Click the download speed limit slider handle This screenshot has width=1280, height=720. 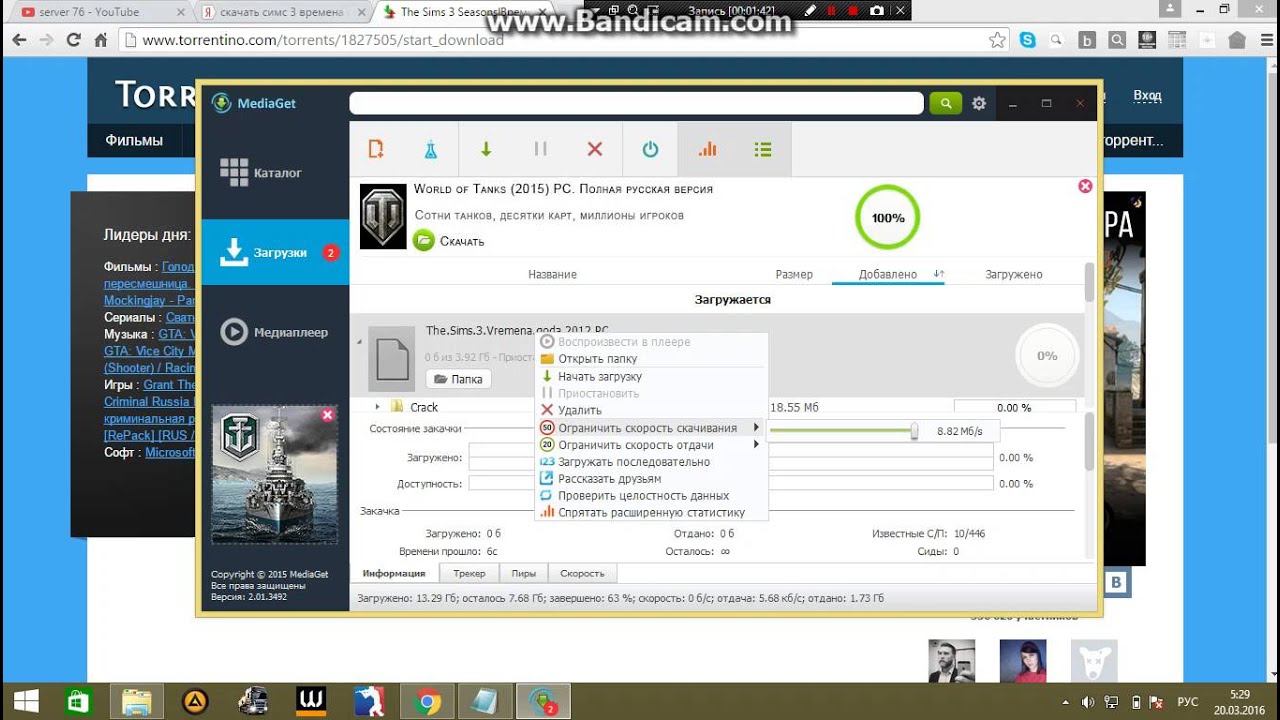coord(914,431)
